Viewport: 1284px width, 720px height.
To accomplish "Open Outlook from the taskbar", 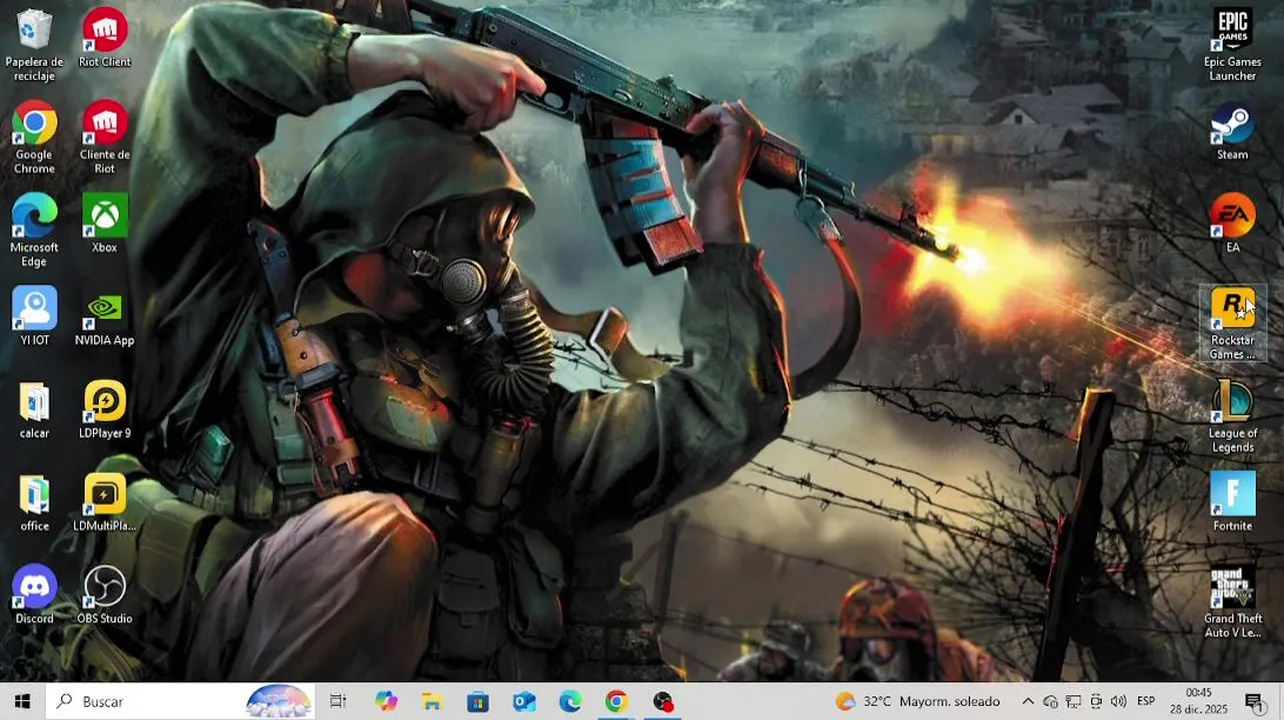I will coord(524,701).
